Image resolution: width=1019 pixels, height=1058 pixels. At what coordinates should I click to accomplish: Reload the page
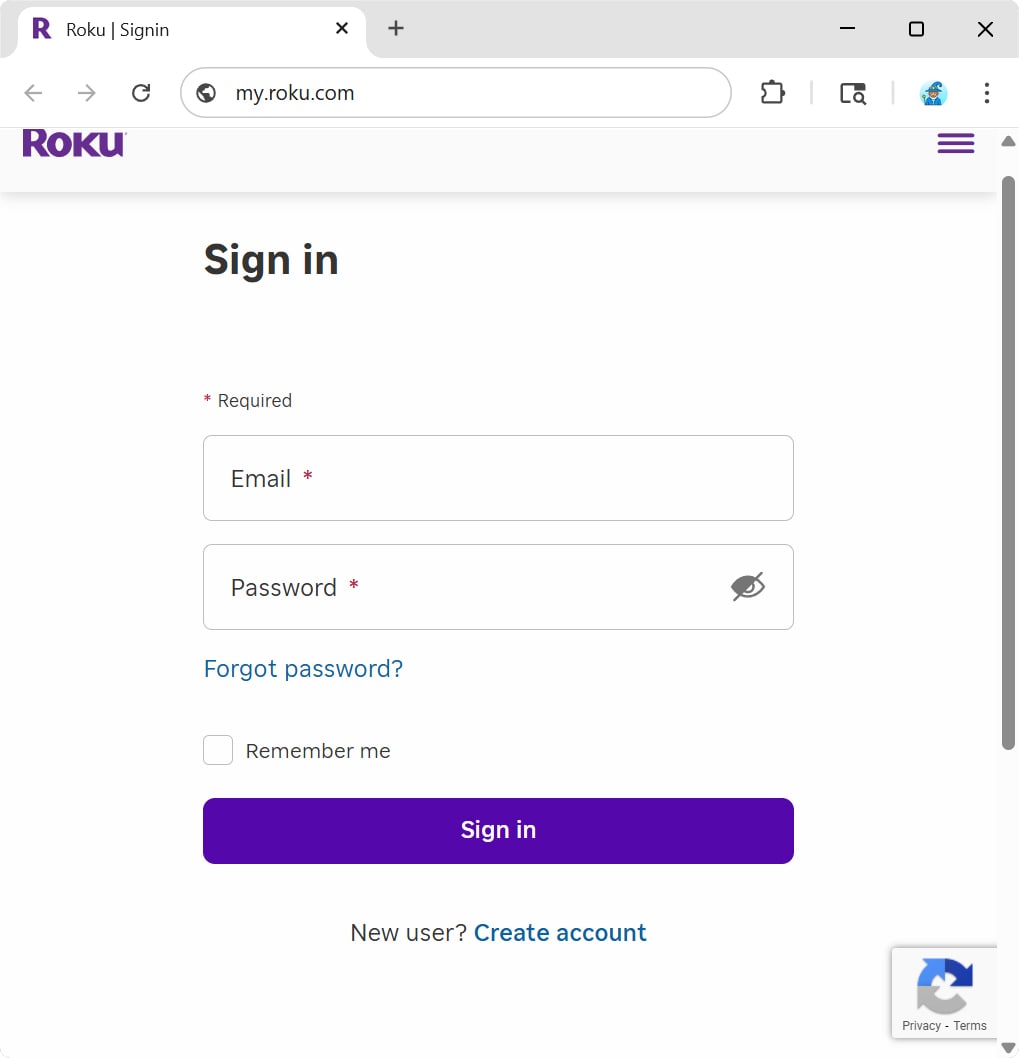(x=141, y=93)
